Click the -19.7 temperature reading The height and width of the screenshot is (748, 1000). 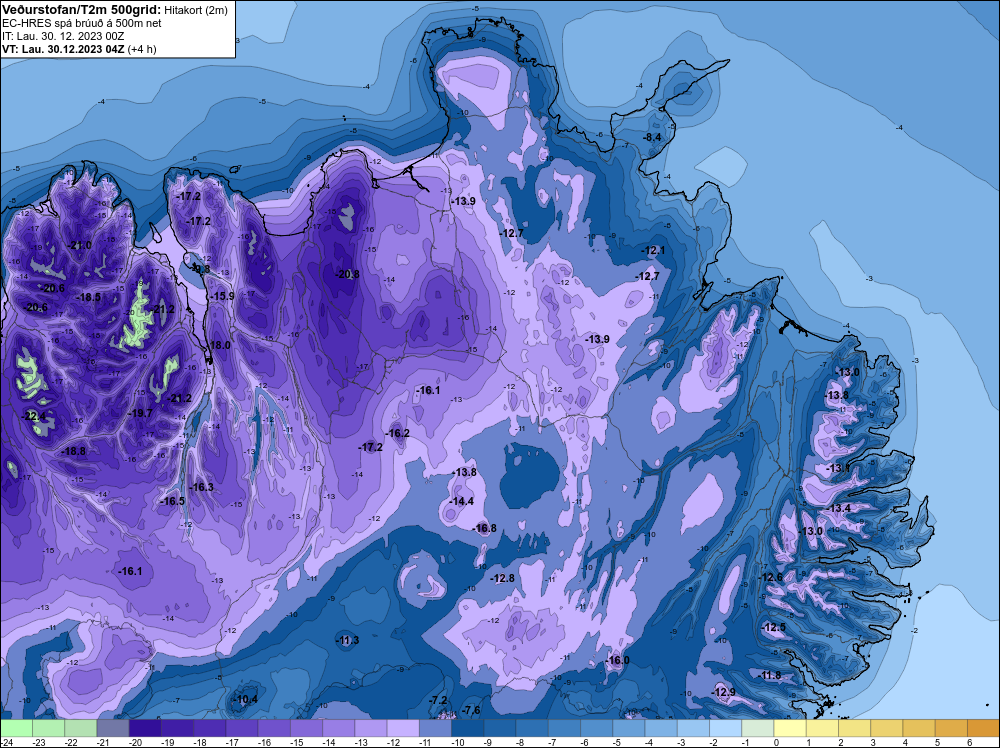[x=140, y=413]
